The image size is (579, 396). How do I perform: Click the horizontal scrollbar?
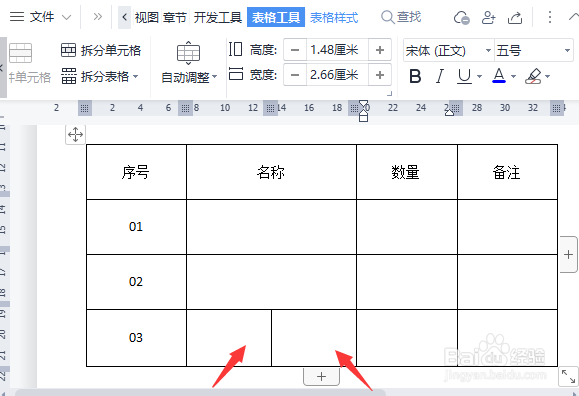point(200,392)
